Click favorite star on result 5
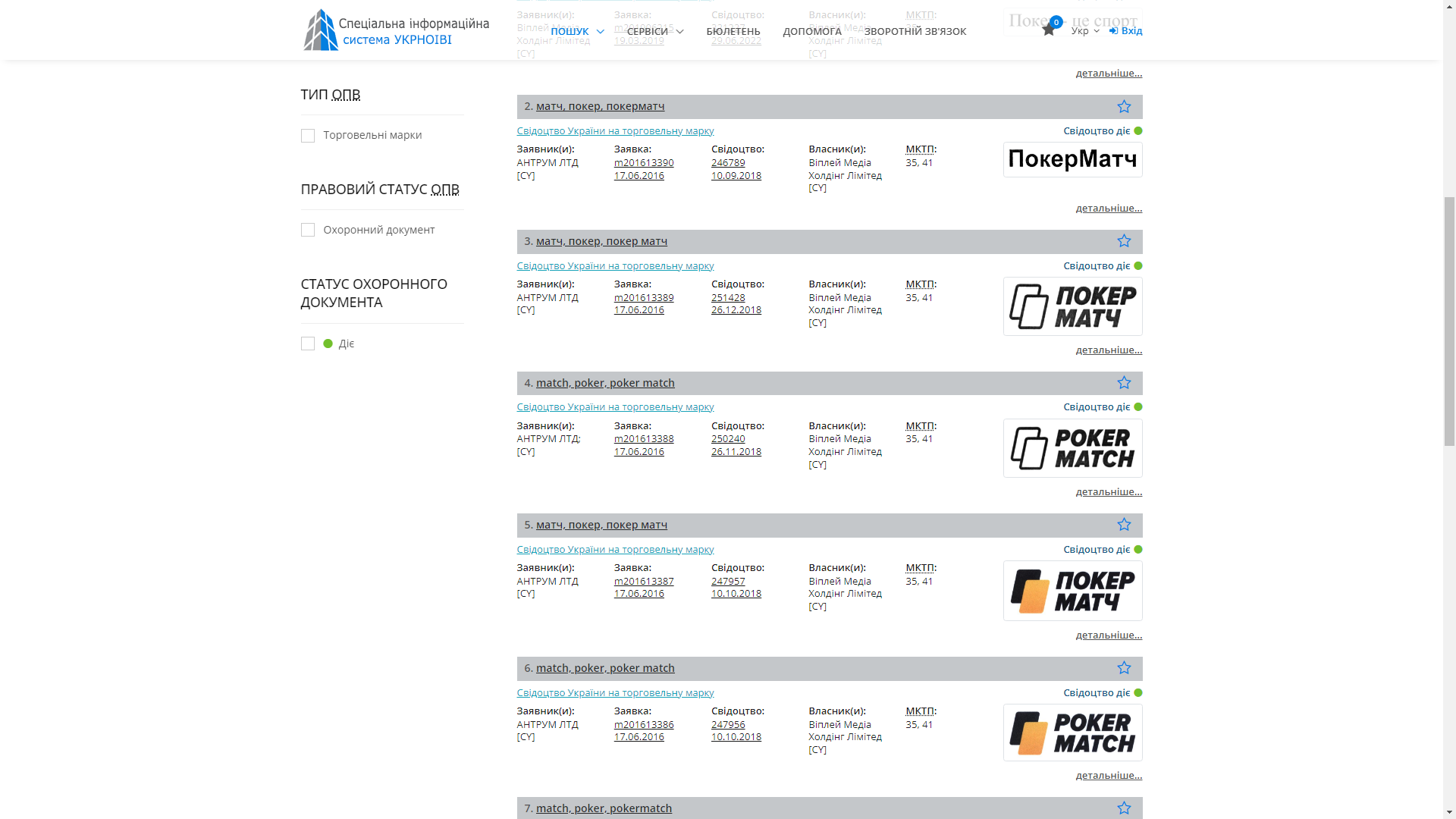The width and height of the screenshot is (1456, 819). [x=1123, y=525]
